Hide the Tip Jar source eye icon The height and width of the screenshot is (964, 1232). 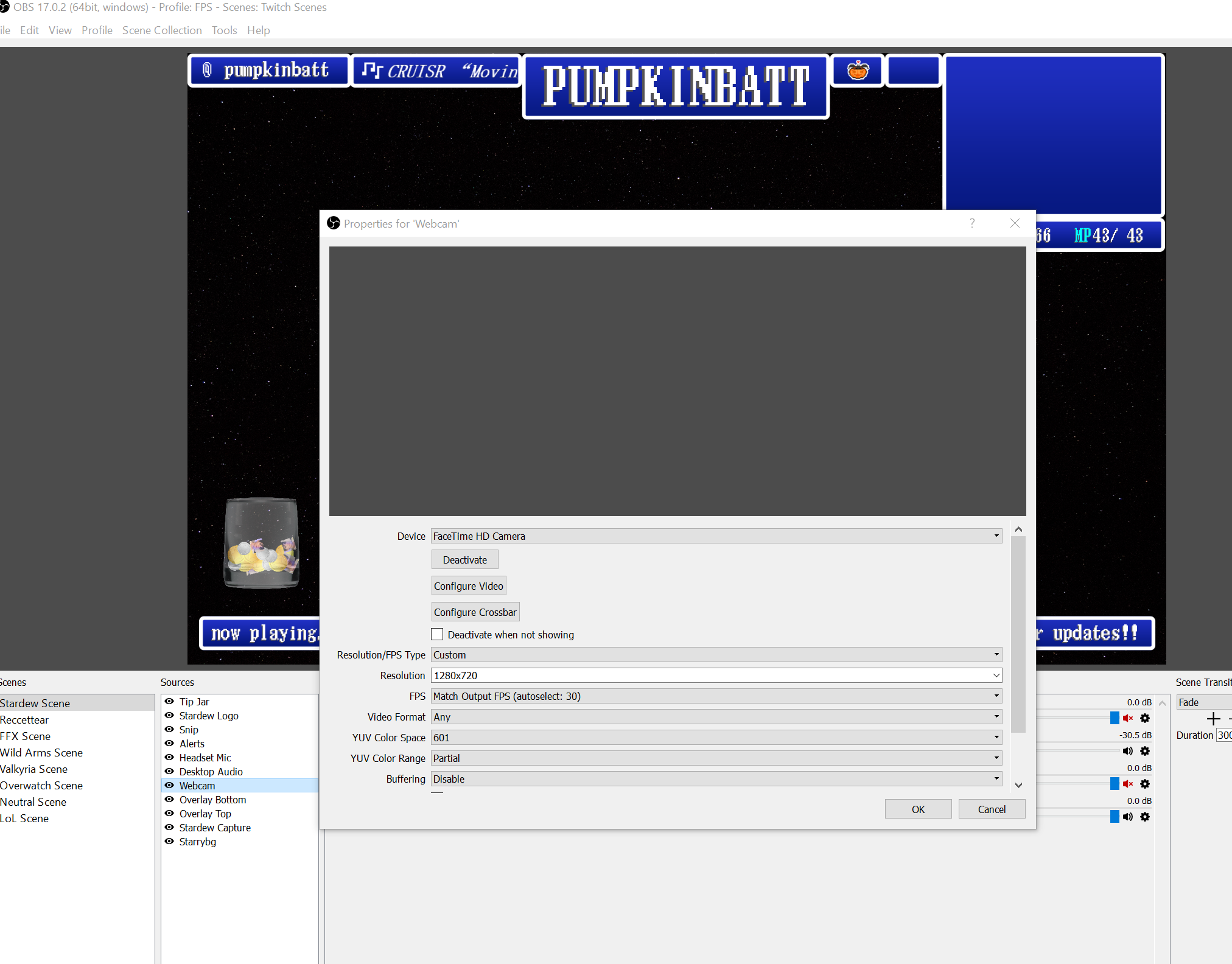tap(169, 702)
